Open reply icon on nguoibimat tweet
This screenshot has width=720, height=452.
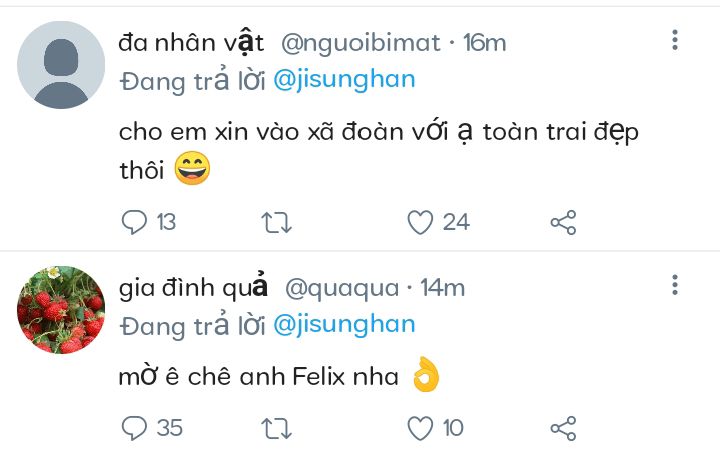134,222
